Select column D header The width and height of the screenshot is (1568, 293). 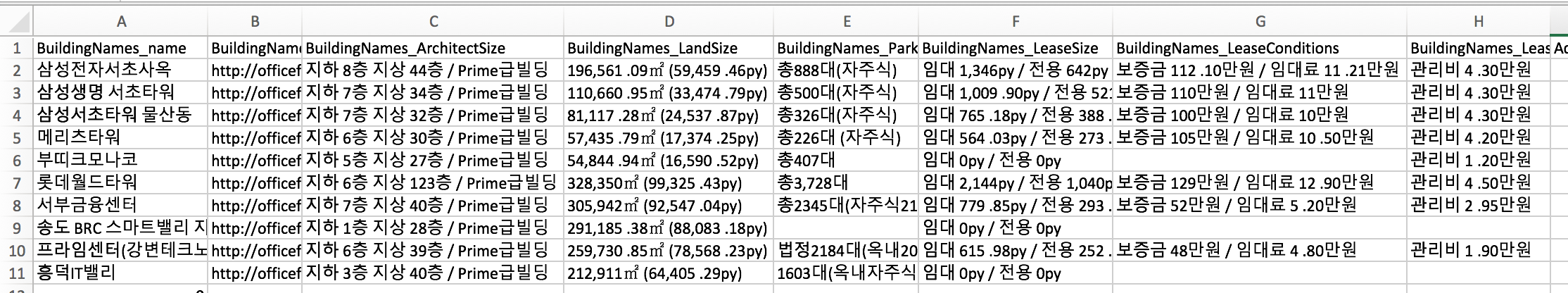669,22
